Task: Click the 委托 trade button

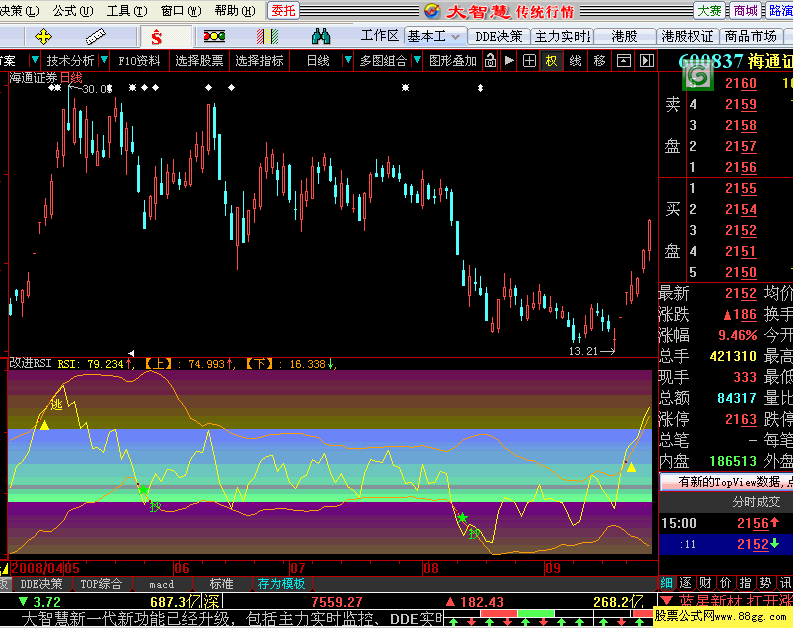Action: (283, 11)
